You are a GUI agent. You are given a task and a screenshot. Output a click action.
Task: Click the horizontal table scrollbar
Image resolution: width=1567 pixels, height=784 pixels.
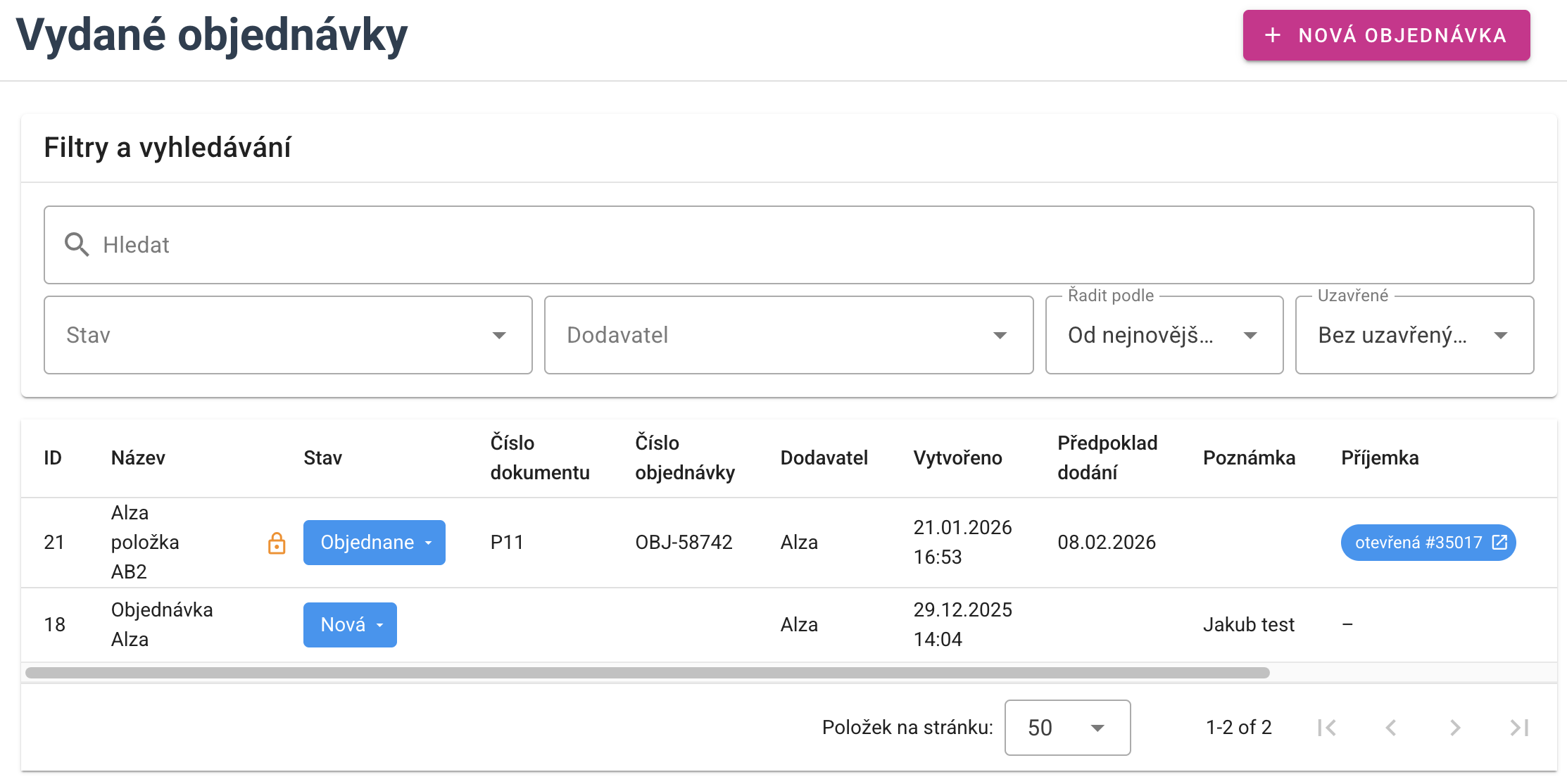(x=648, y=673)
